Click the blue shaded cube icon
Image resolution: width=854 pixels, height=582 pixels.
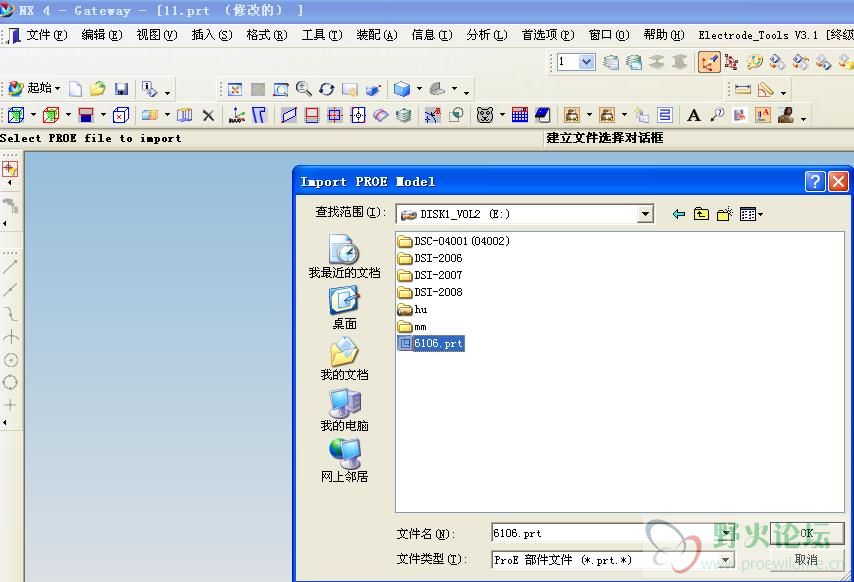tap(401, 89)
